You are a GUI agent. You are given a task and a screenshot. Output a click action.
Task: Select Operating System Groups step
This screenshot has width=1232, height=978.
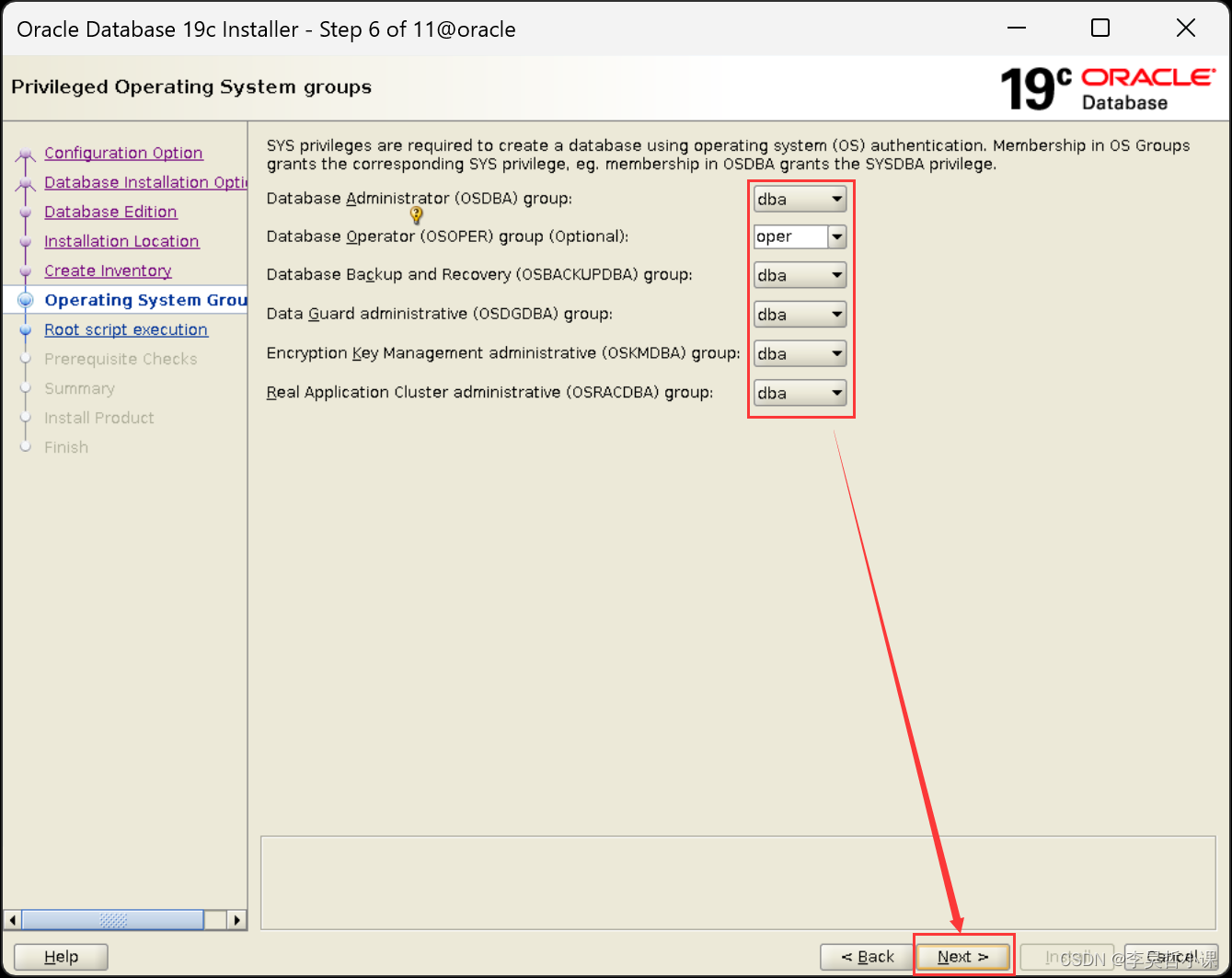click(x=145, y=300)
